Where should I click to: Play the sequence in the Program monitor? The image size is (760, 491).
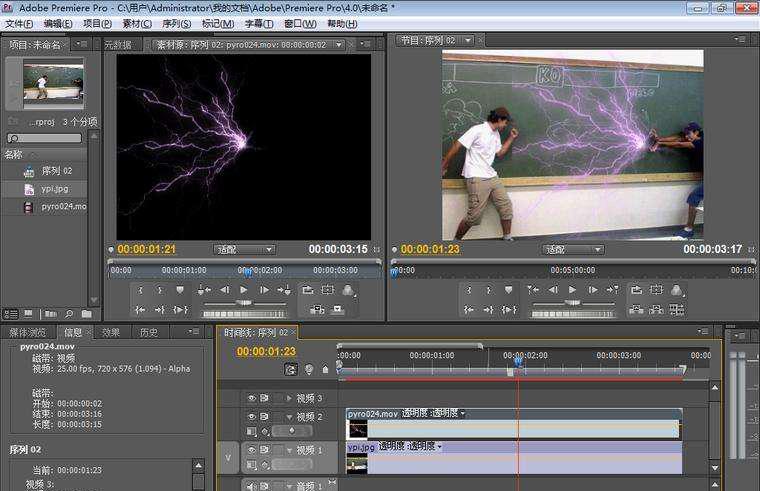(x=572, y=290)
